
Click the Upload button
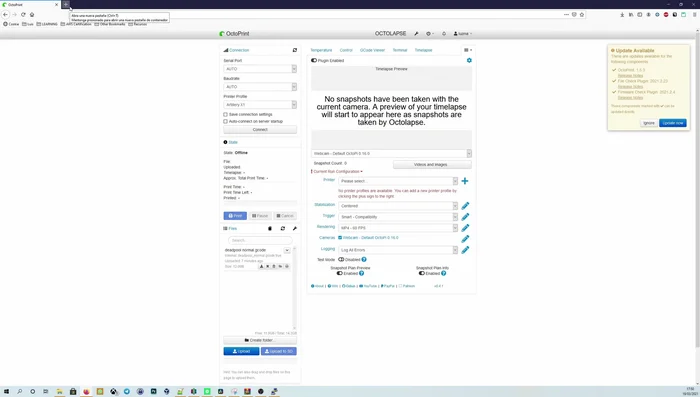pyautogui.click(x=241, y=351)
